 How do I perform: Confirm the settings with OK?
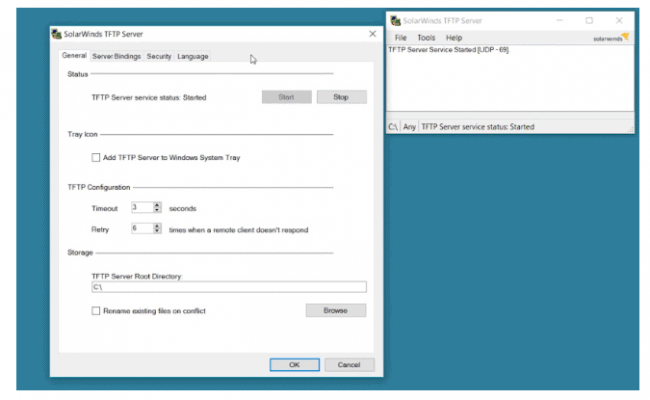point(294,365)
